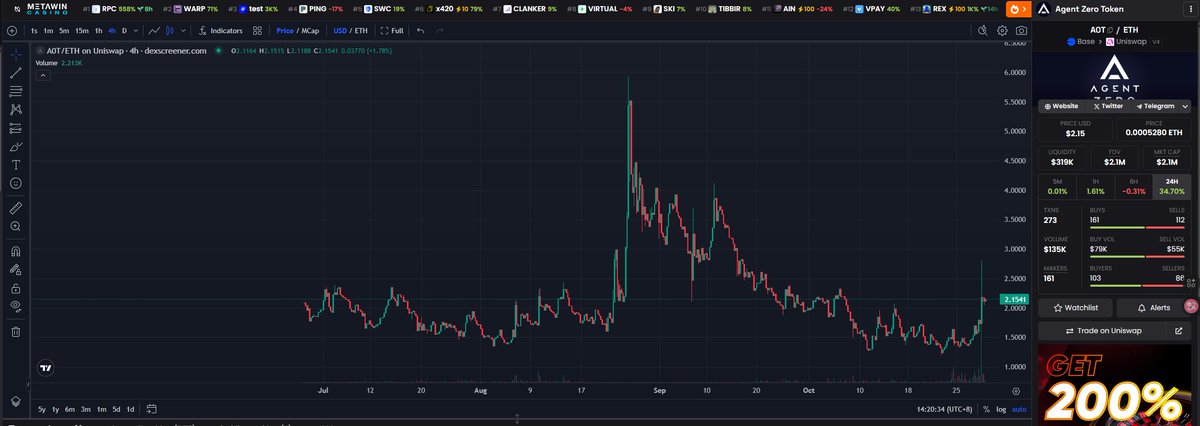Click the TradingView logo badge
This screenshot has width=1200, height=426.
point(44,368)
